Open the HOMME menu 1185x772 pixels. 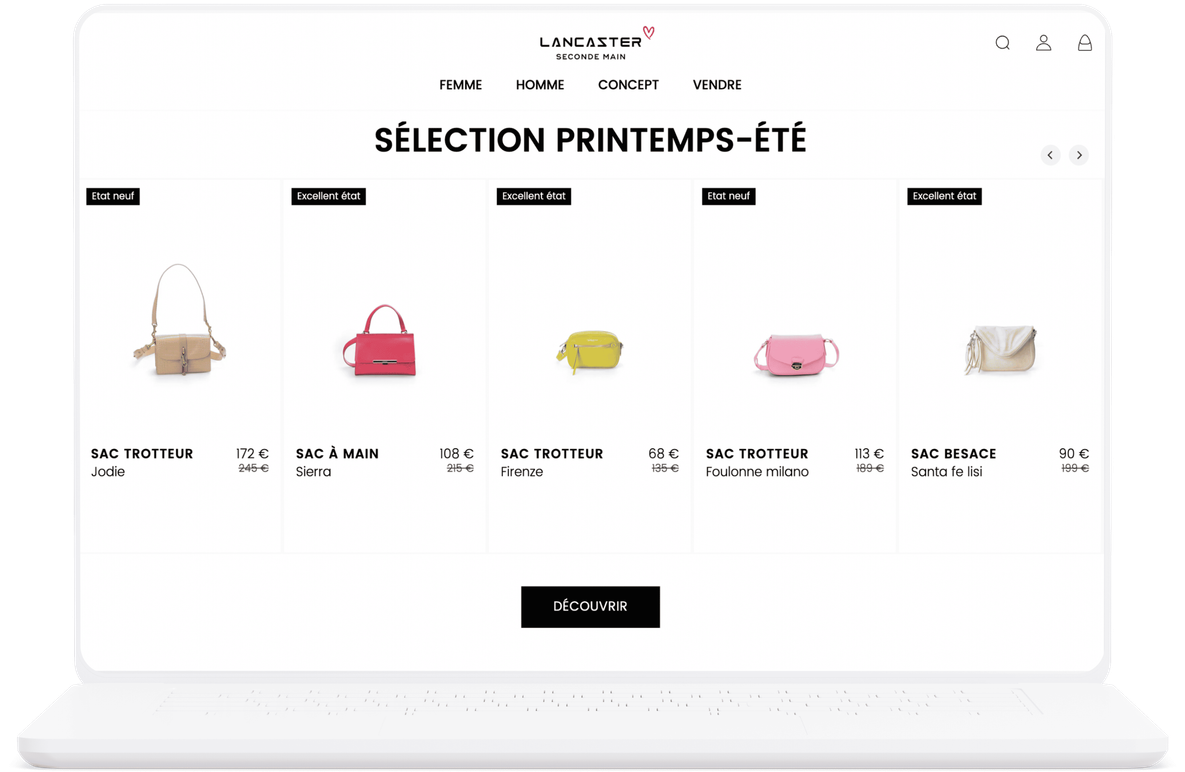pyautogui.click(x=540, y=85)
